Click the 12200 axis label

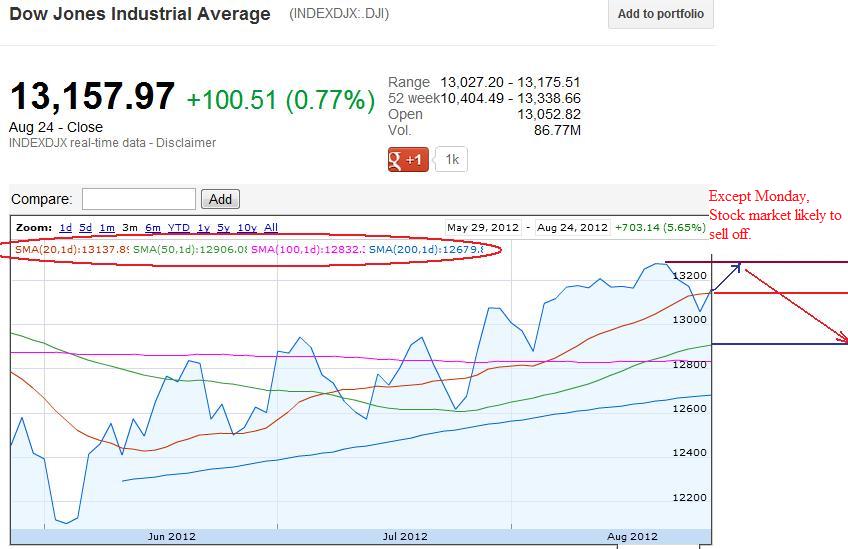pyautogui.click(x=690, y=497)
